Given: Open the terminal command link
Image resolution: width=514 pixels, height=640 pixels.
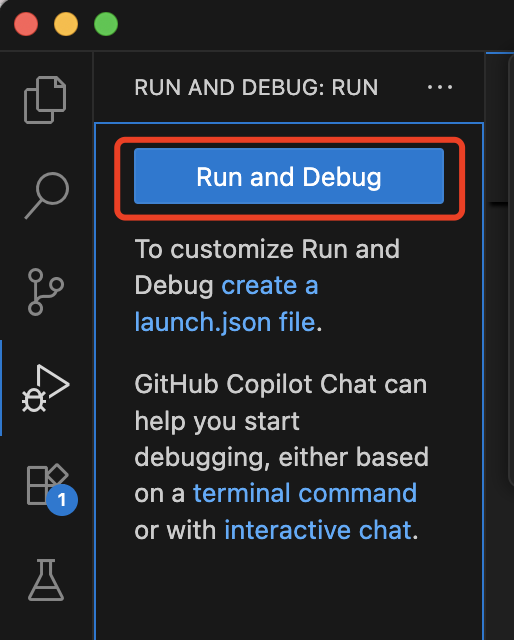Looking at the screenshot, I should click(305, 493).
